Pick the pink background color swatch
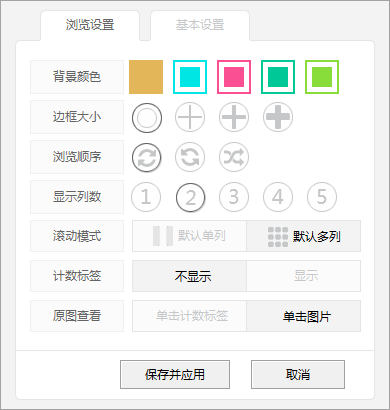The height and width of the screenshot is (410, 390). 234,77
